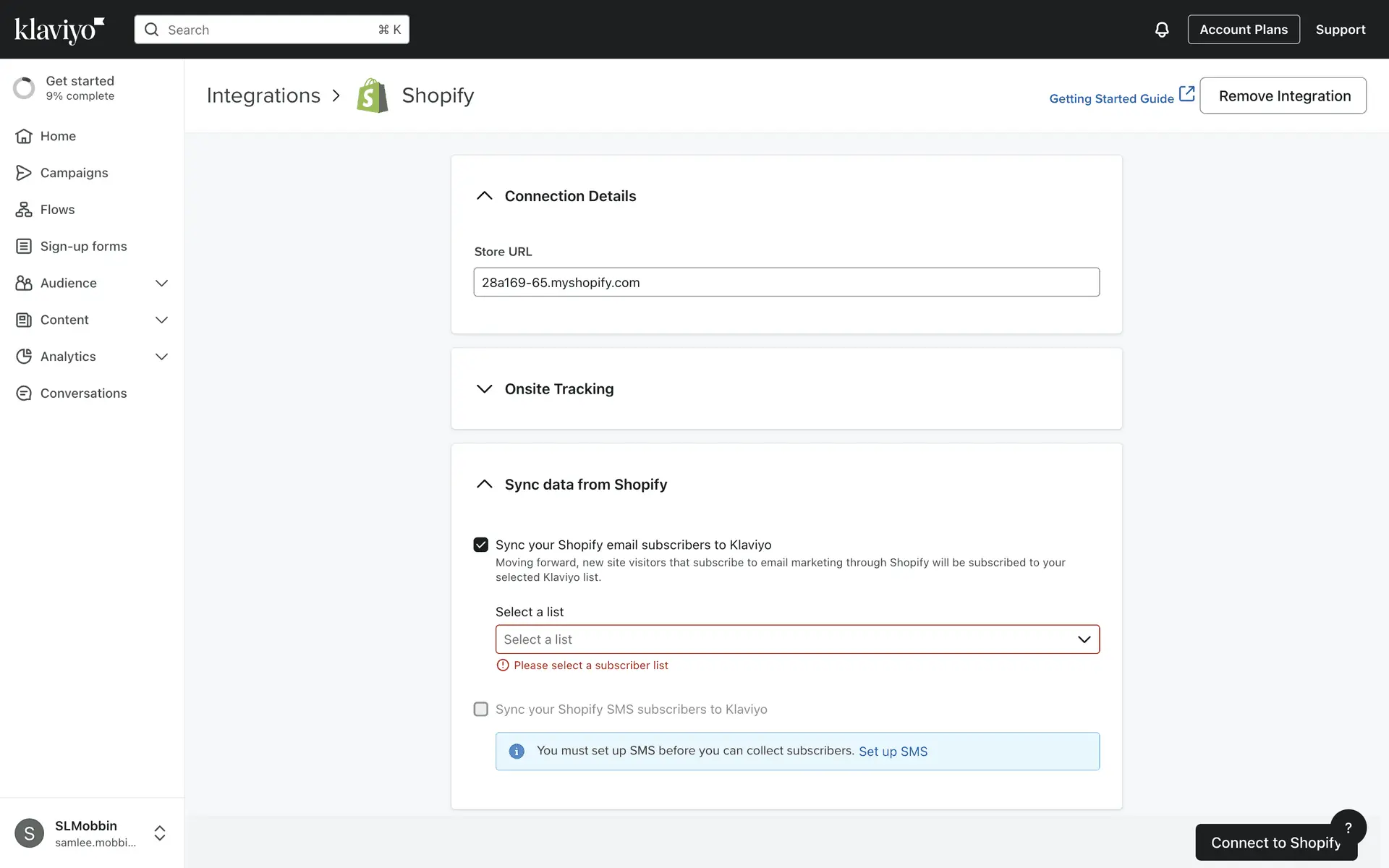Click the search magnifier icon

point(151,30)
